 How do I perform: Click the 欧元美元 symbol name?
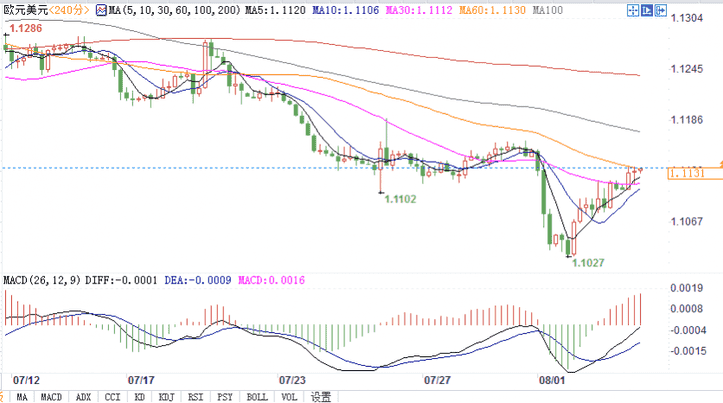(23, 9)
